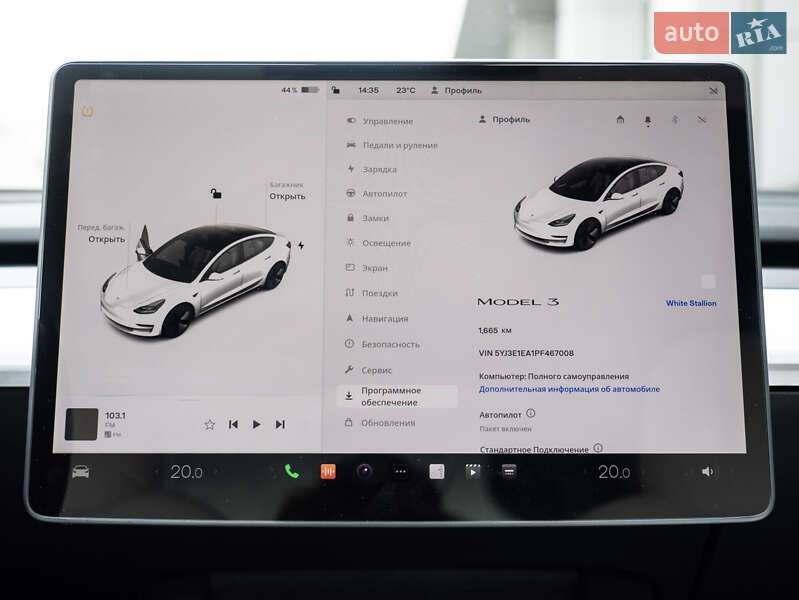Open the Зарядка charging menu
Viewport: 799px width, 600px height.
point(371,169)
